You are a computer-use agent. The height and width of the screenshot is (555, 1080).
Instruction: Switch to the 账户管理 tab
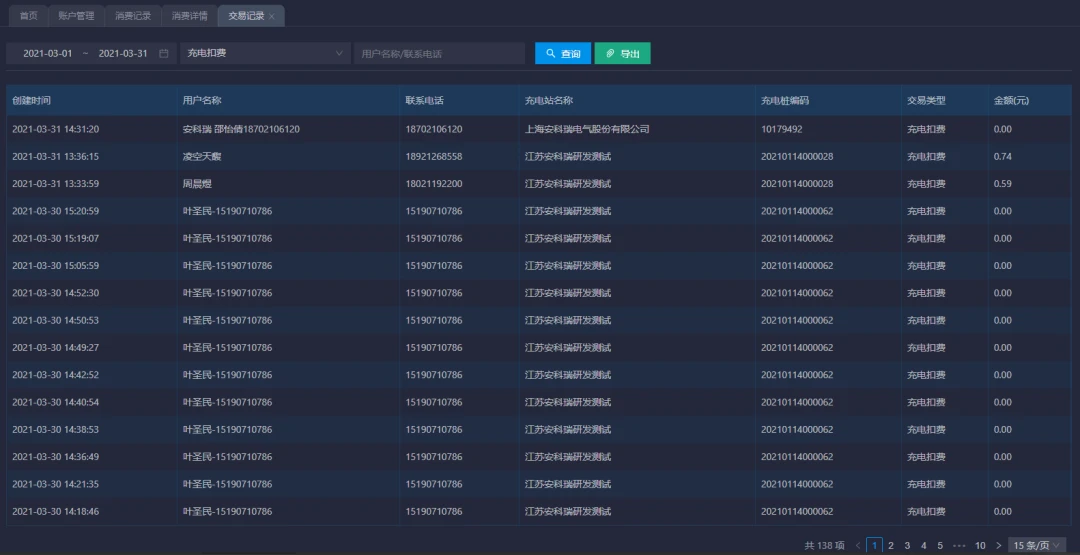pos(76,16)
